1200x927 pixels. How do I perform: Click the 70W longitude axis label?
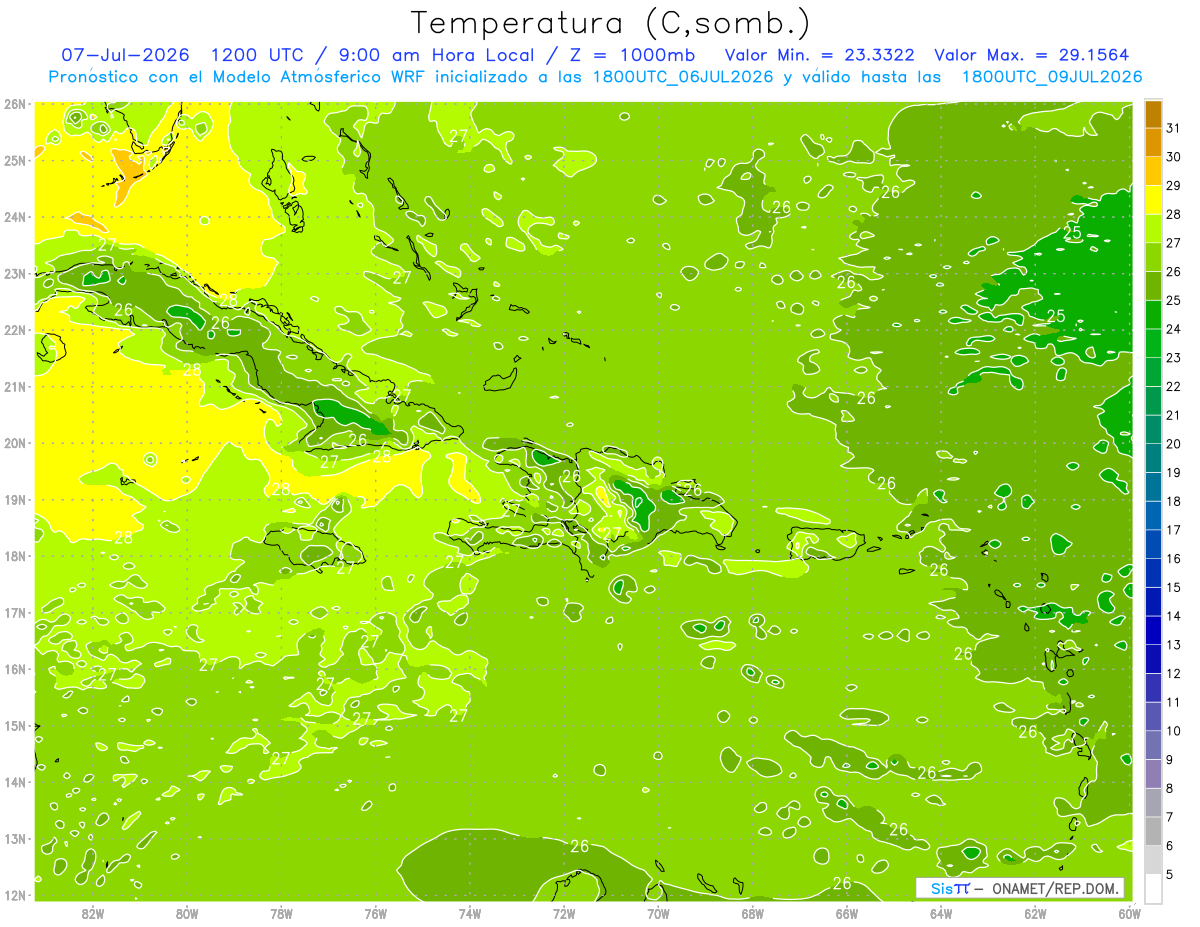point(658,913)
